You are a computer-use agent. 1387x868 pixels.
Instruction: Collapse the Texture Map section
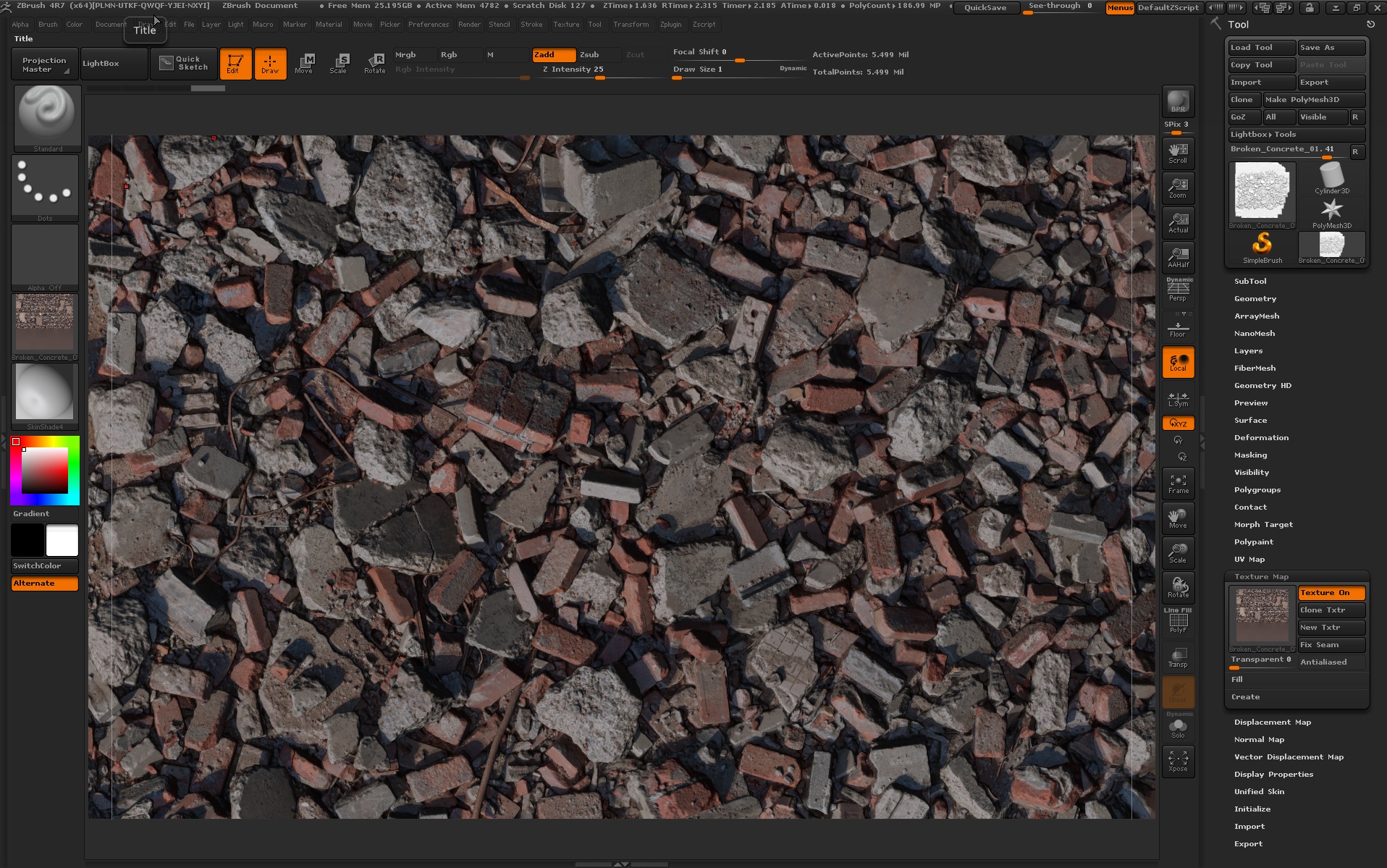tap(1261, 576)
